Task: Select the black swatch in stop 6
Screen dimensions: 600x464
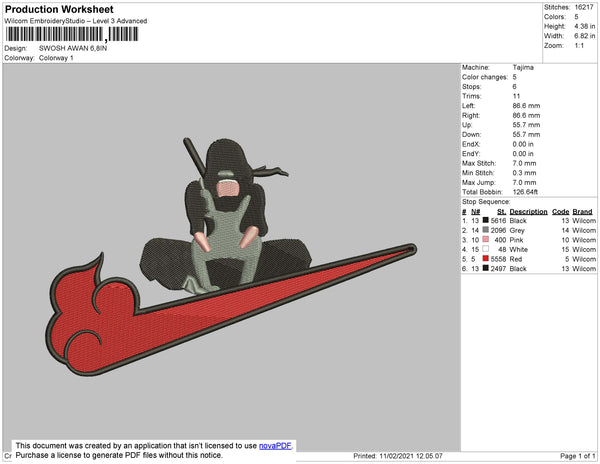Action: [x=486, y=268]
